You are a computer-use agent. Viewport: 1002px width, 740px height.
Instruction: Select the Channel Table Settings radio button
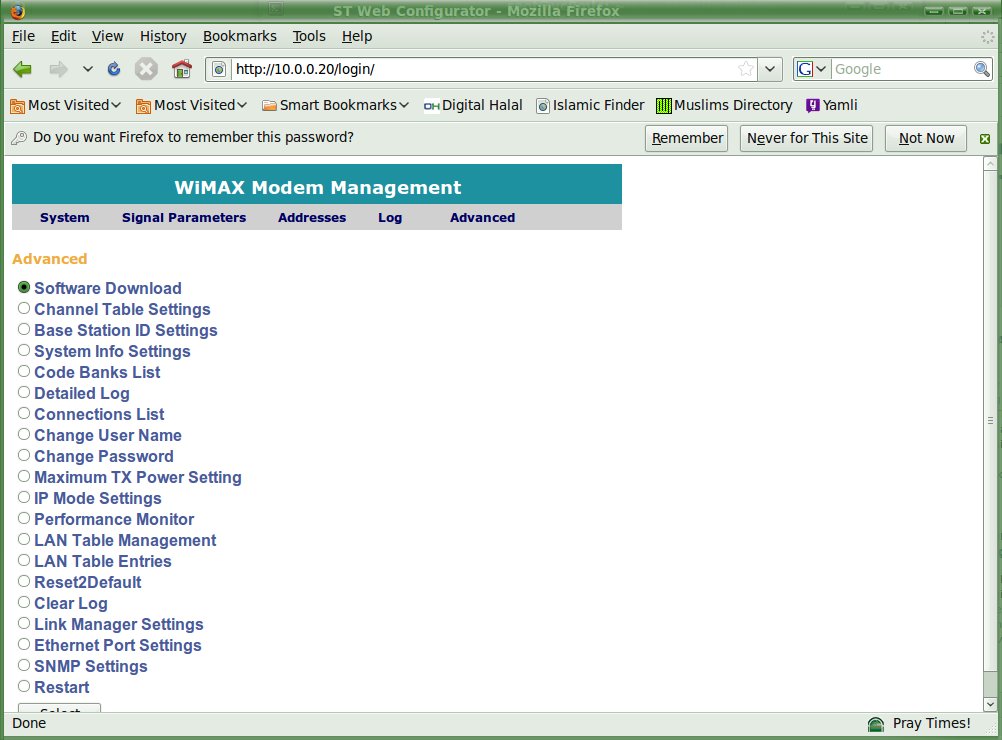tap(24, 309)
